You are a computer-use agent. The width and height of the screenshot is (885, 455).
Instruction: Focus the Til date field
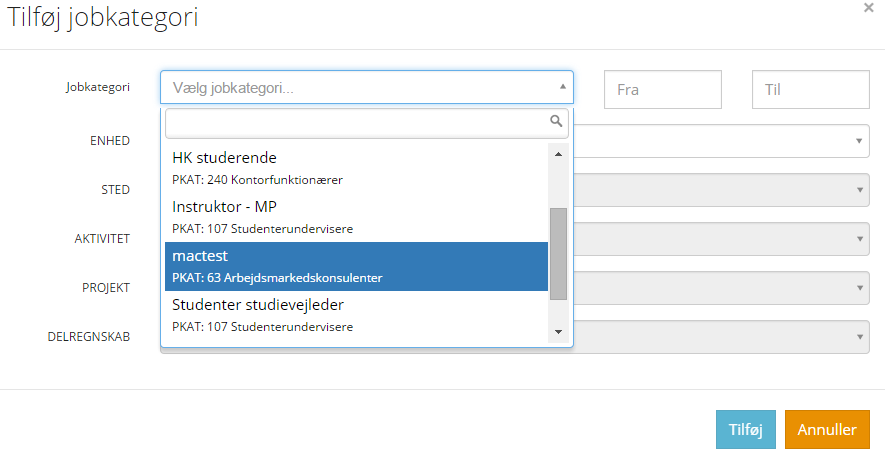pyautogui.click(x=810, y=89)
